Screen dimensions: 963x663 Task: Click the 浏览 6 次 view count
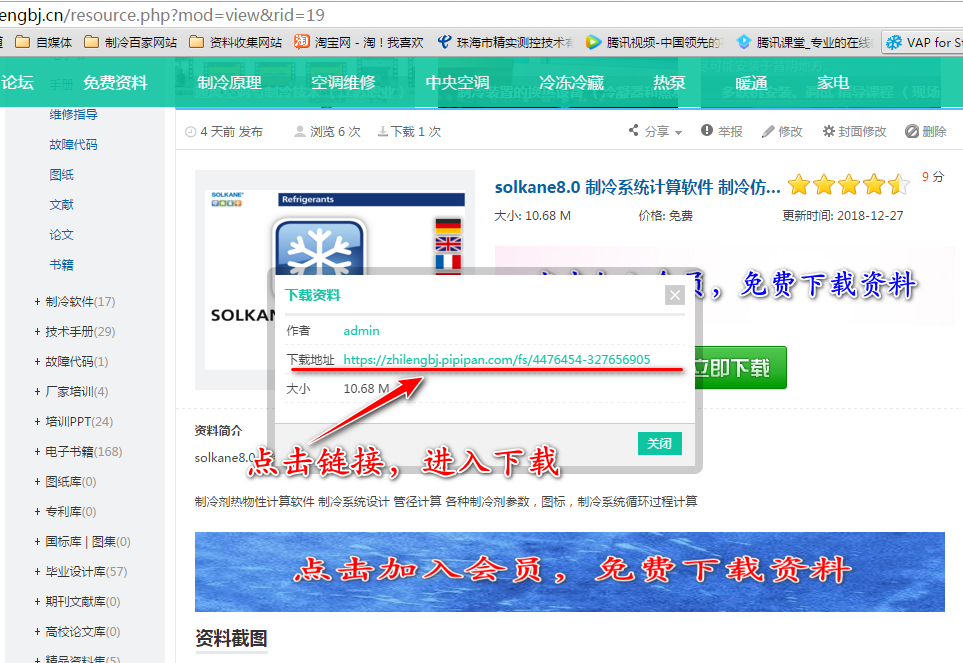[327, 131]
